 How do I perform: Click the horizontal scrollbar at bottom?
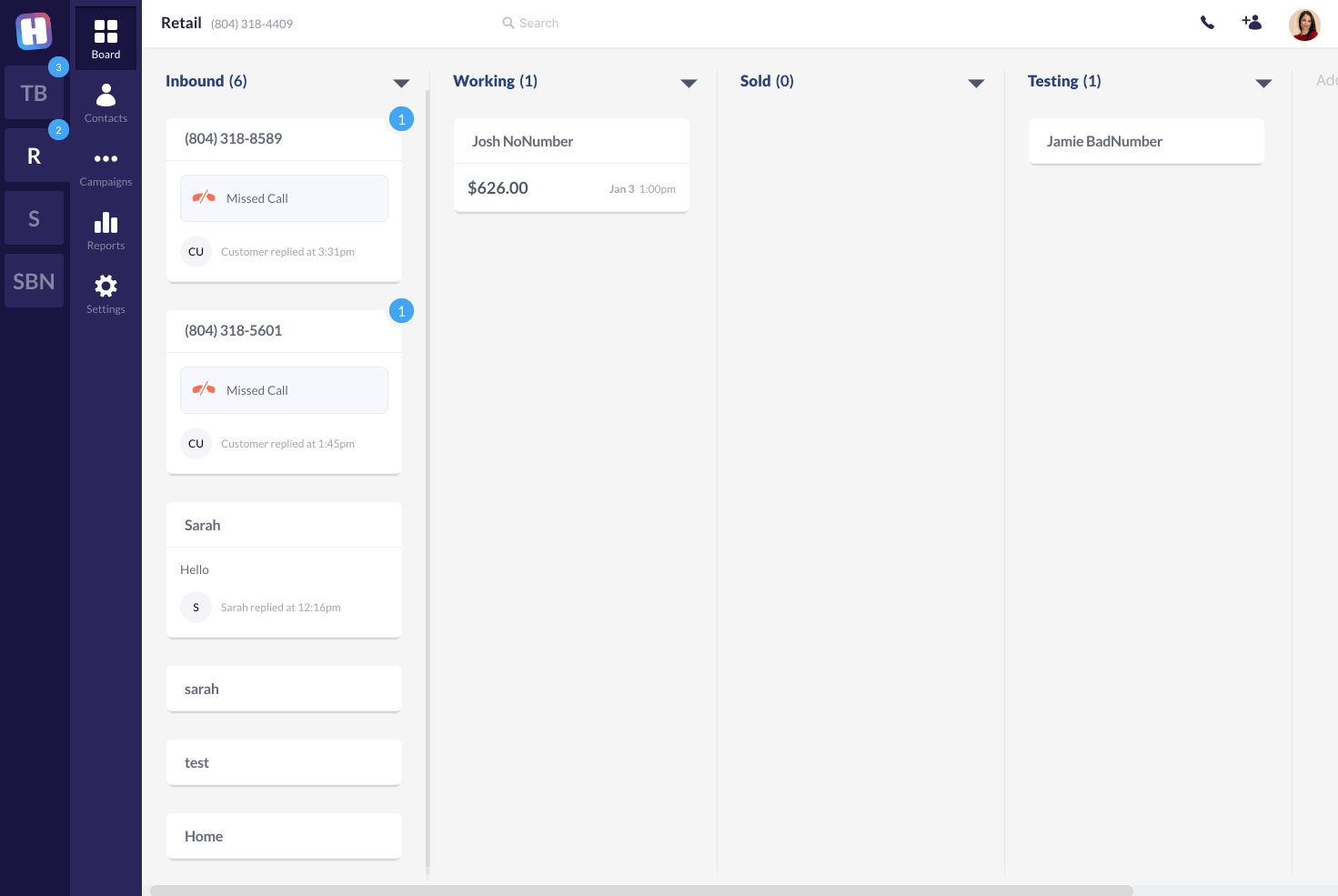pos(641,891)
